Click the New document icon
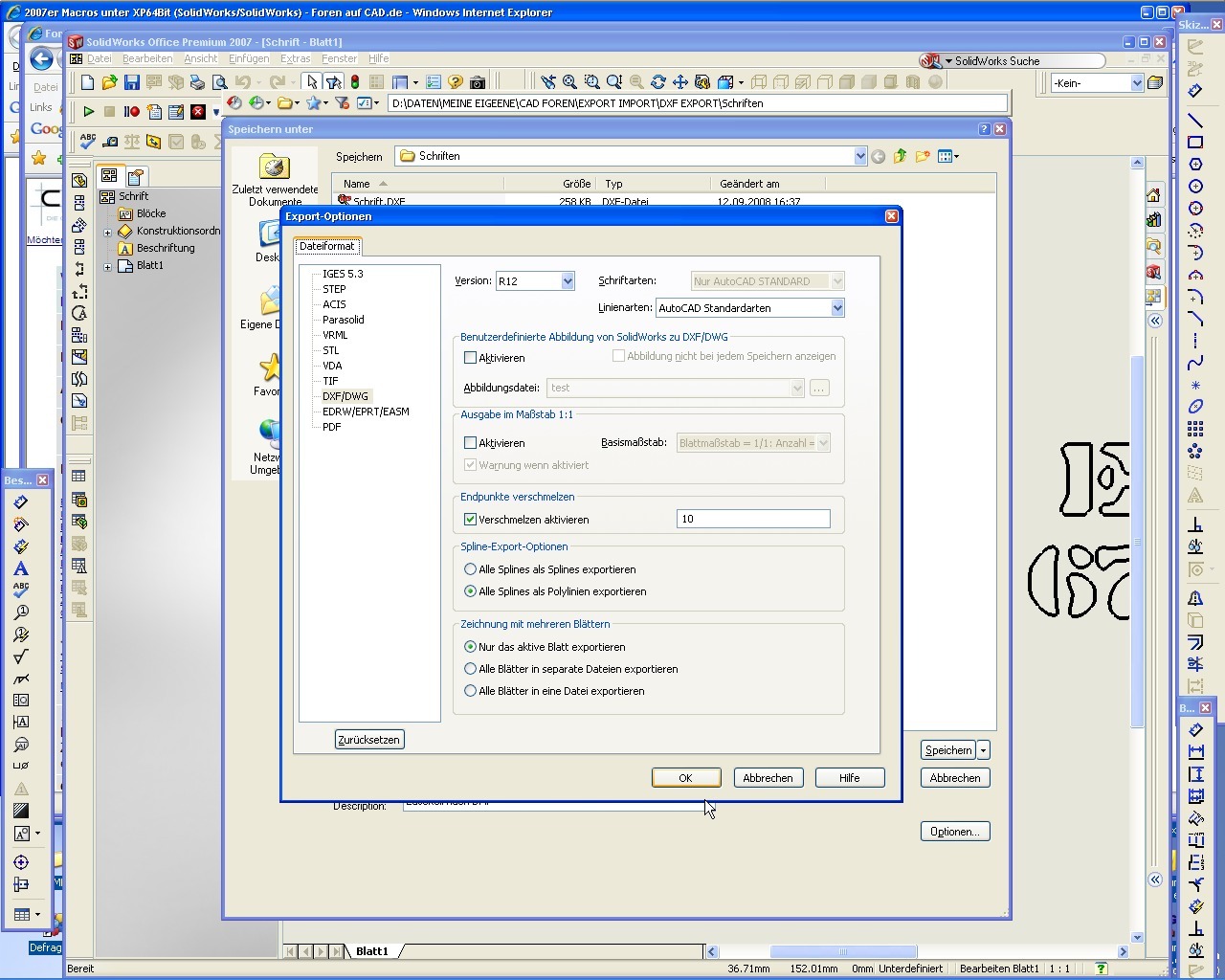The height and width of the screenshot is (980, 1225). (87, 82)
